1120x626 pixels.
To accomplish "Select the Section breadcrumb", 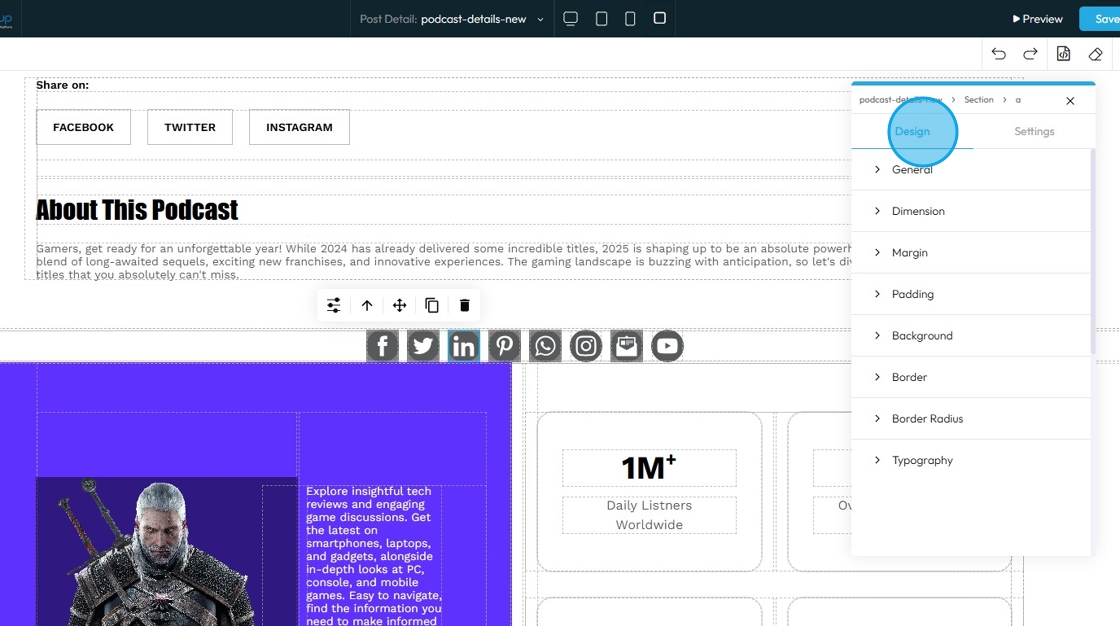I will (979, 100).
